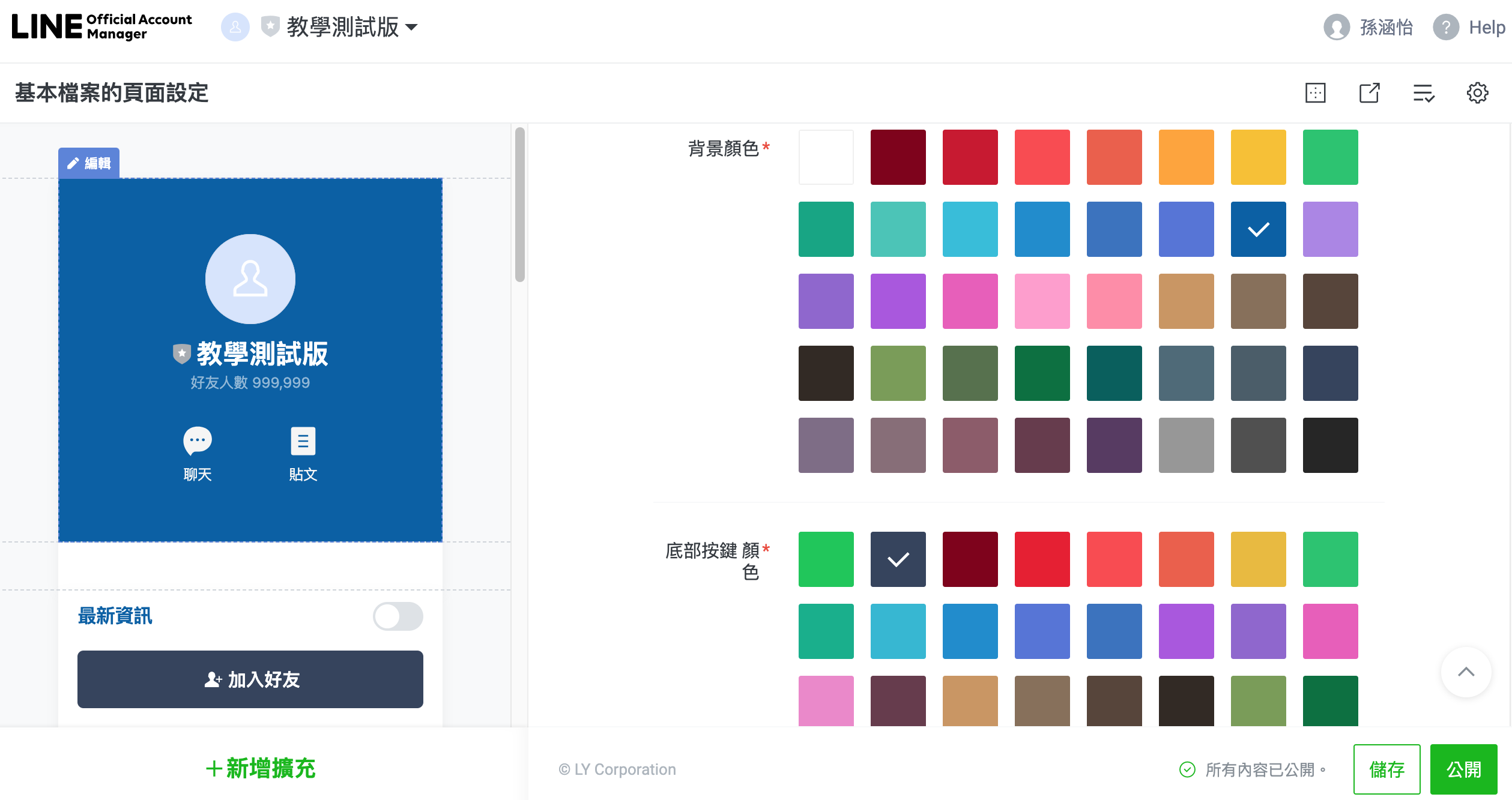Select the near-black background swatch ending fifth row
The height and width of the screenshot is (800, 1512).
pyautogui.click(x=1331, y=445)
